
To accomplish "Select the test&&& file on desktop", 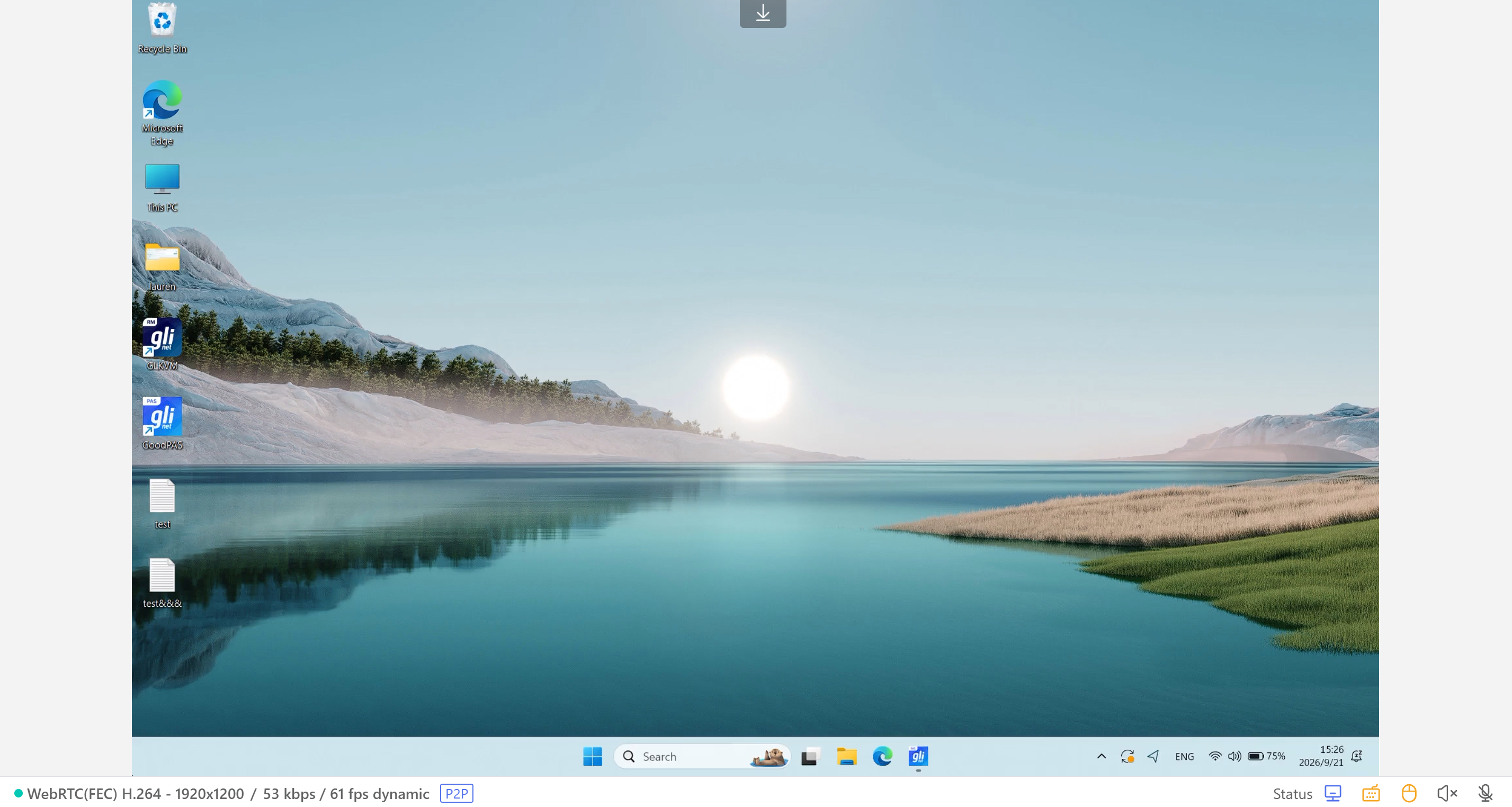I will coord(162,583).
